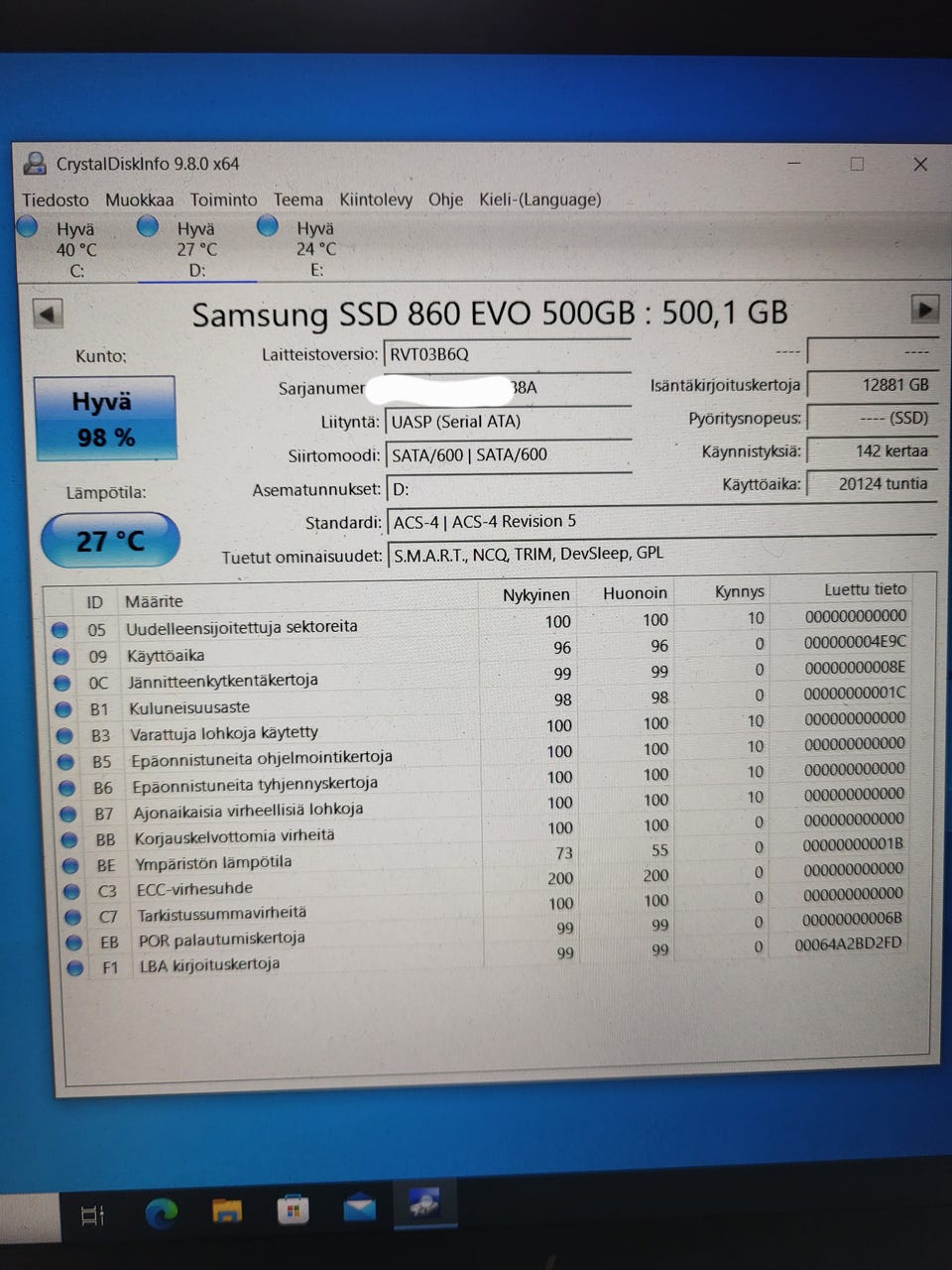Viewport: 952px width, 1270px height.
Task: Open Task View on the taskbar
Action: pyautogui.click(x=92, y=1214)
